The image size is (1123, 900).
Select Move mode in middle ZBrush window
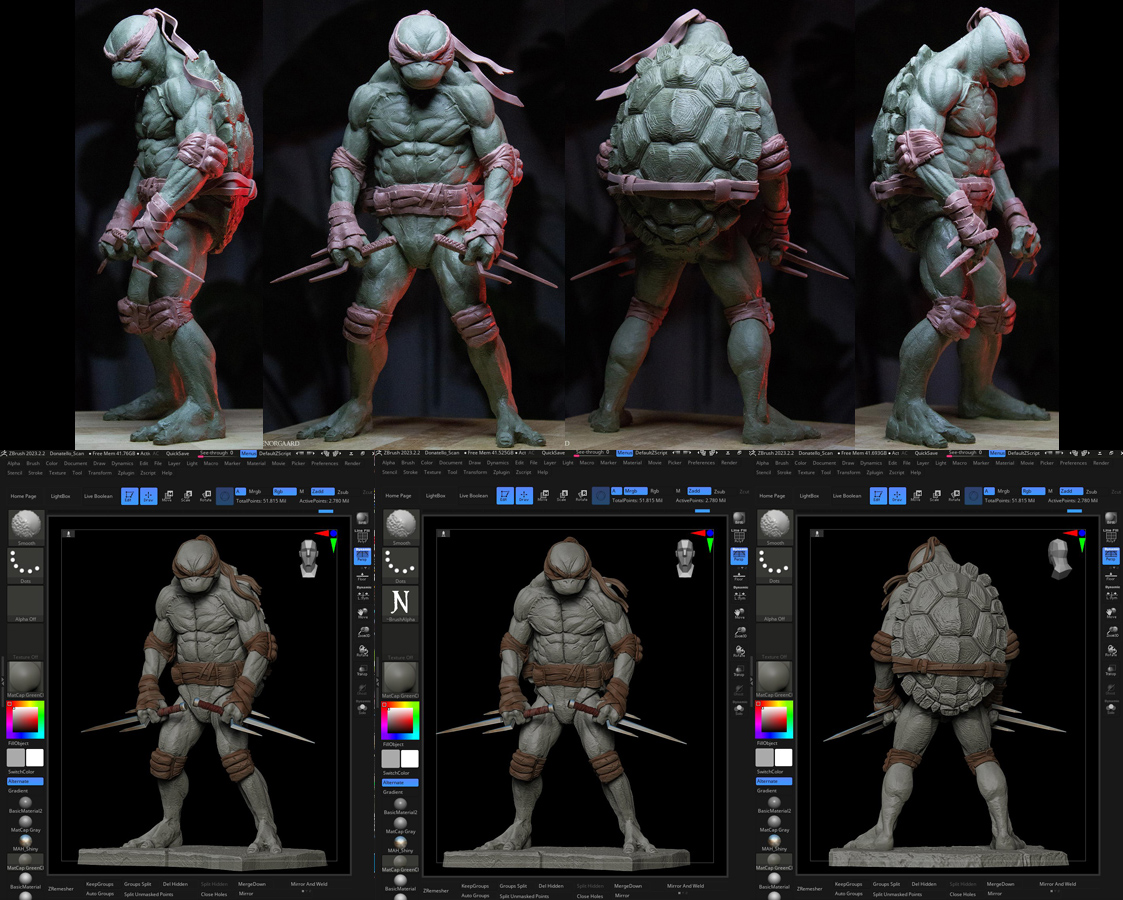543,495
